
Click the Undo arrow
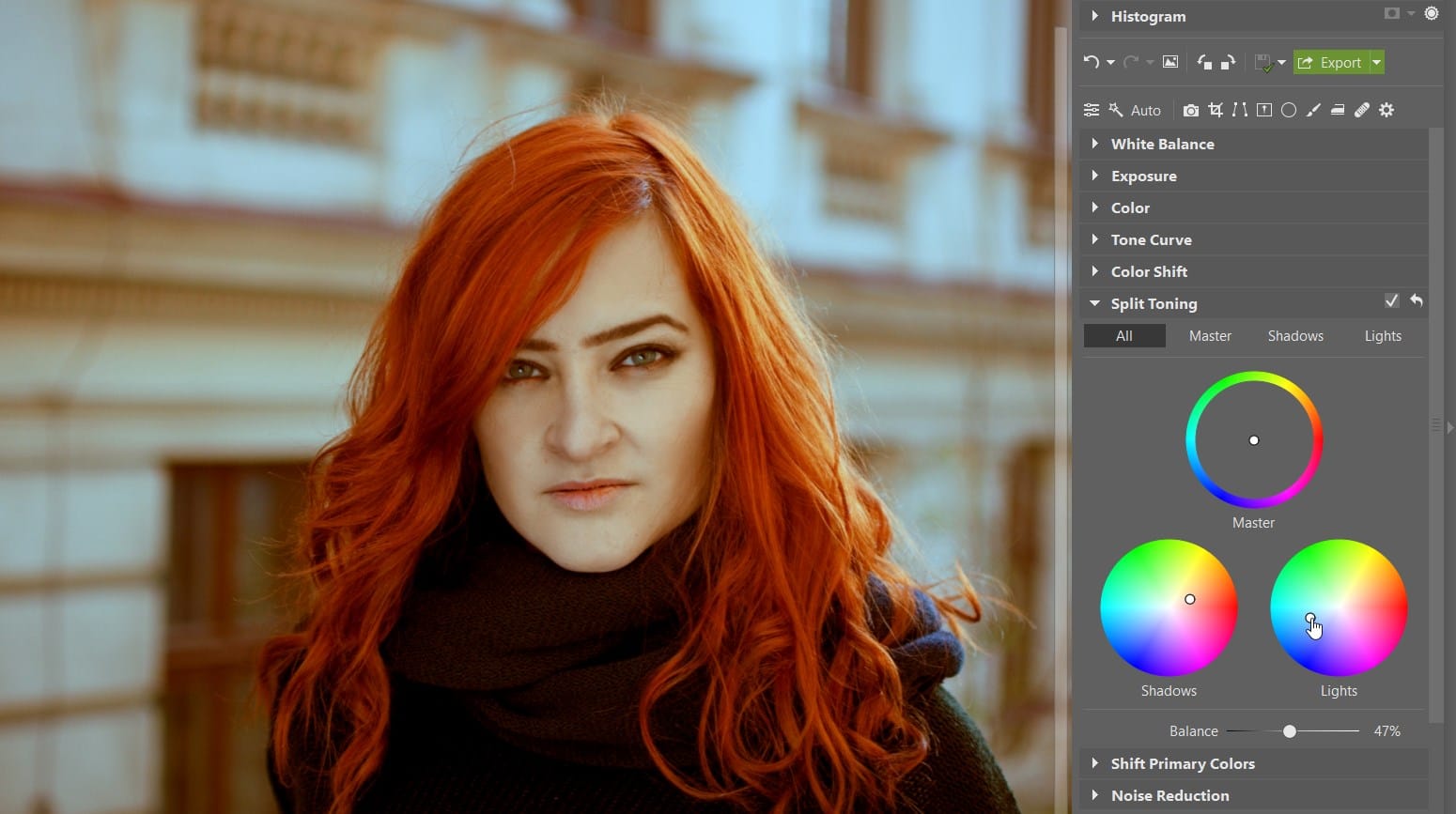[x=1092, y=62]
